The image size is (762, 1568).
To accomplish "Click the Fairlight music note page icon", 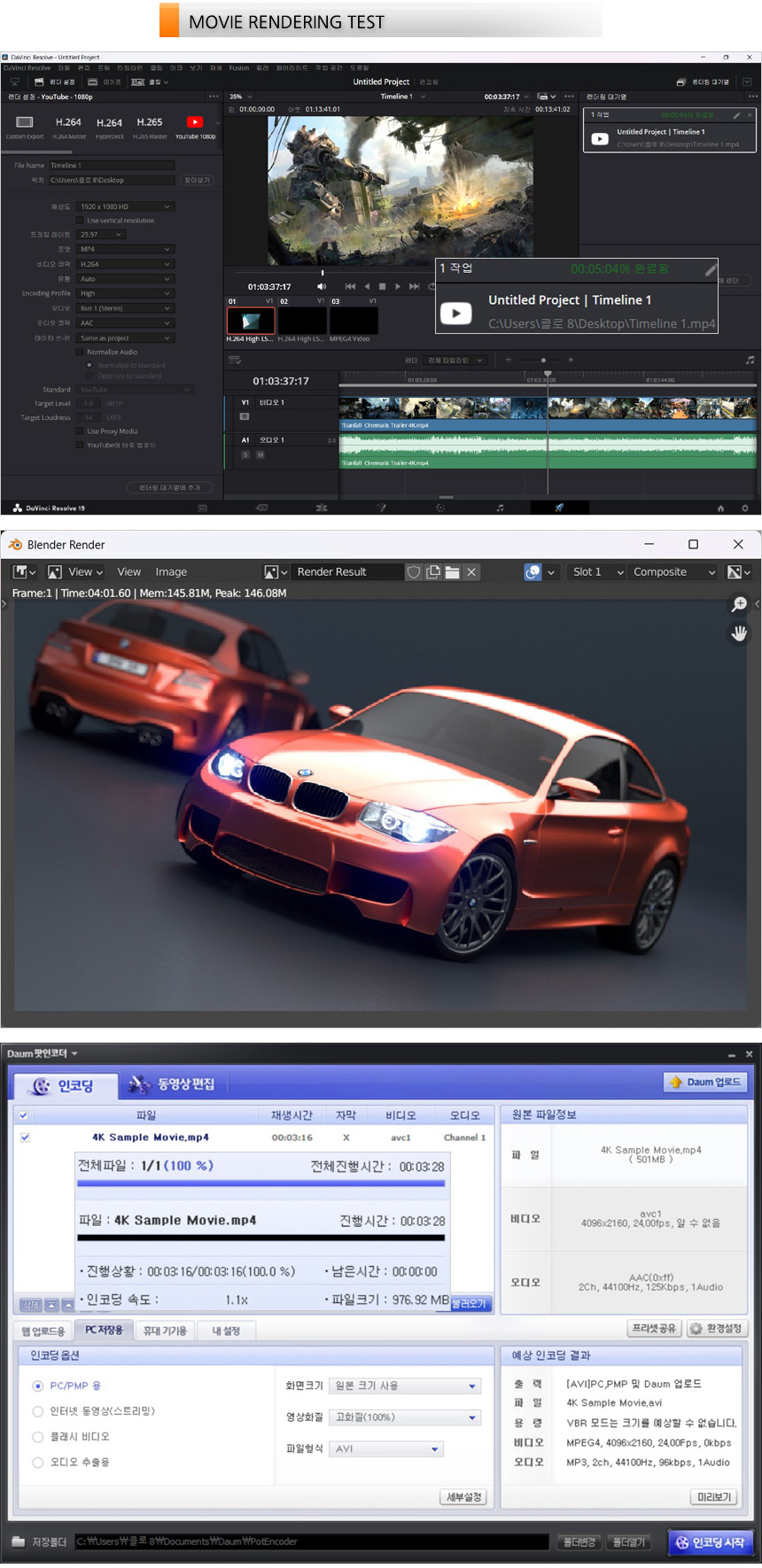I will click(x=500, y=508).
